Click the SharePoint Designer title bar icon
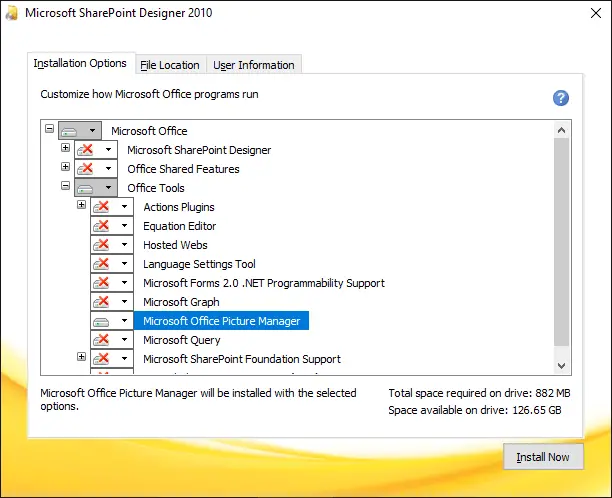The image size is (612, 498). pos(12,13)
